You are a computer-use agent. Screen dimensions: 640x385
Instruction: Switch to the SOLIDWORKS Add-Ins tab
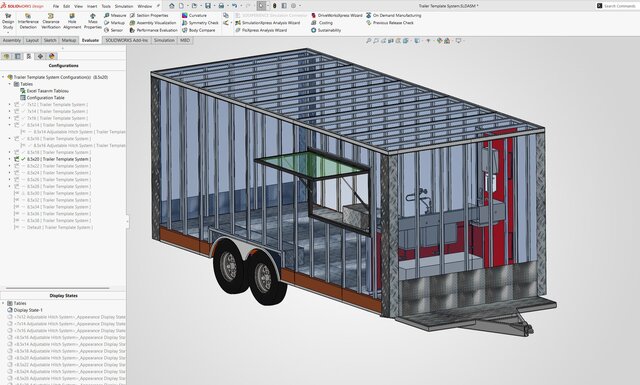[x=127, y=40]
